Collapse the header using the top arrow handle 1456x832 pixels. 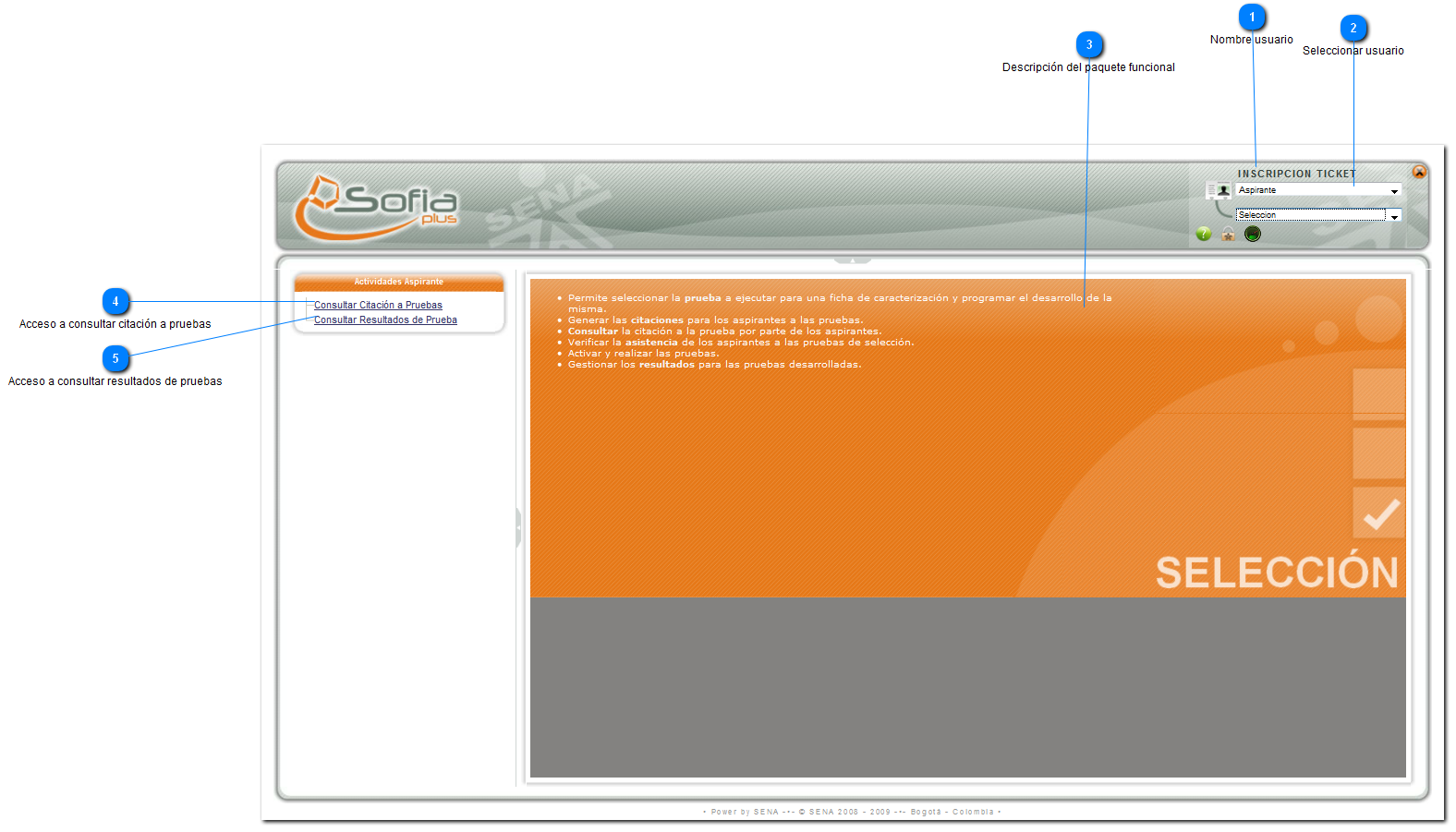click(x=852, y=260)
